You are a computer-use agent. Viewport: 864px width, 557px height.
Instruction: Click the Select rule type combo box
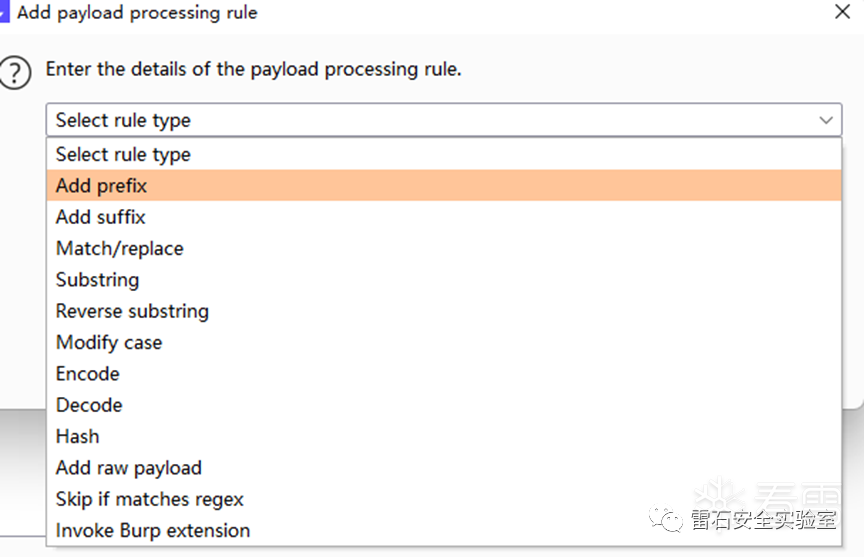pyautogui.click(x=430, y=120)
